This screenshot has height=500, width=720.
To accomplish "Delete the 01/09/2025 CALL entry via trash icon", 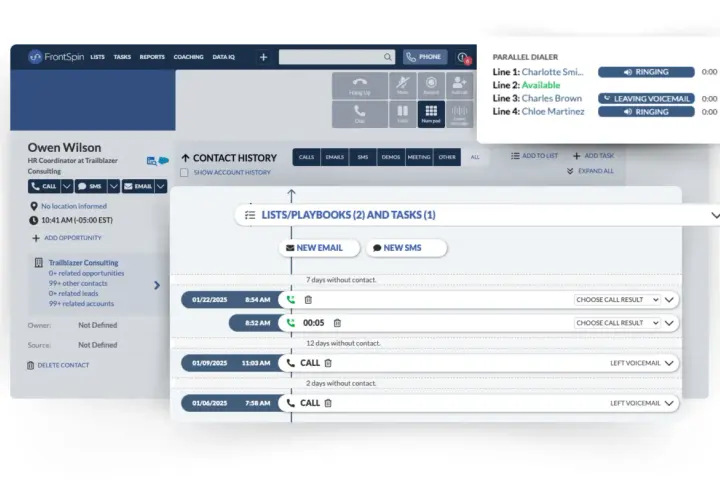I will tap(328, 363).
